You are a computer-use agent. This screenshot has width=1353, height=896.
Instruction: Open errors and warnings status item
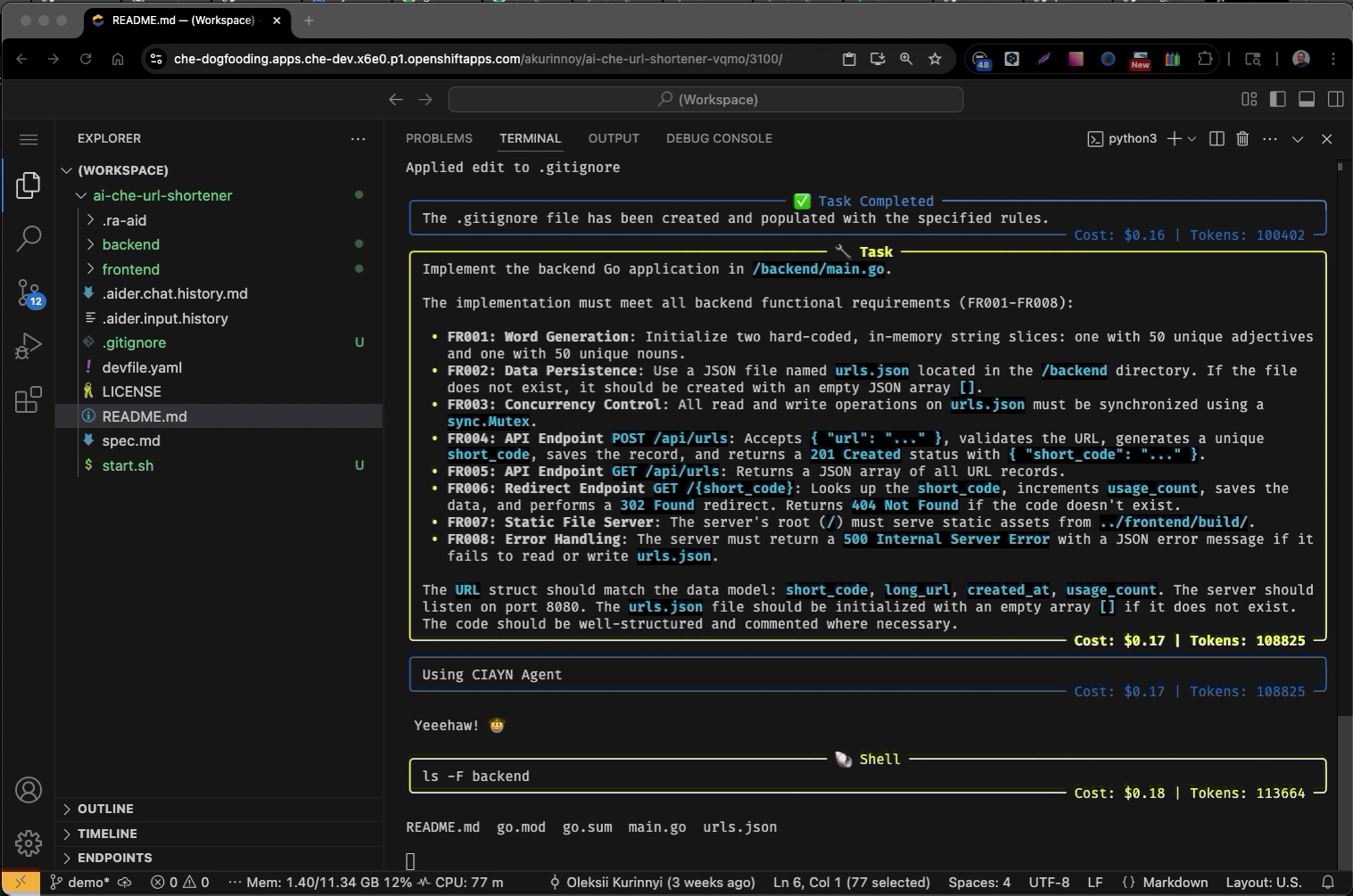179,883
